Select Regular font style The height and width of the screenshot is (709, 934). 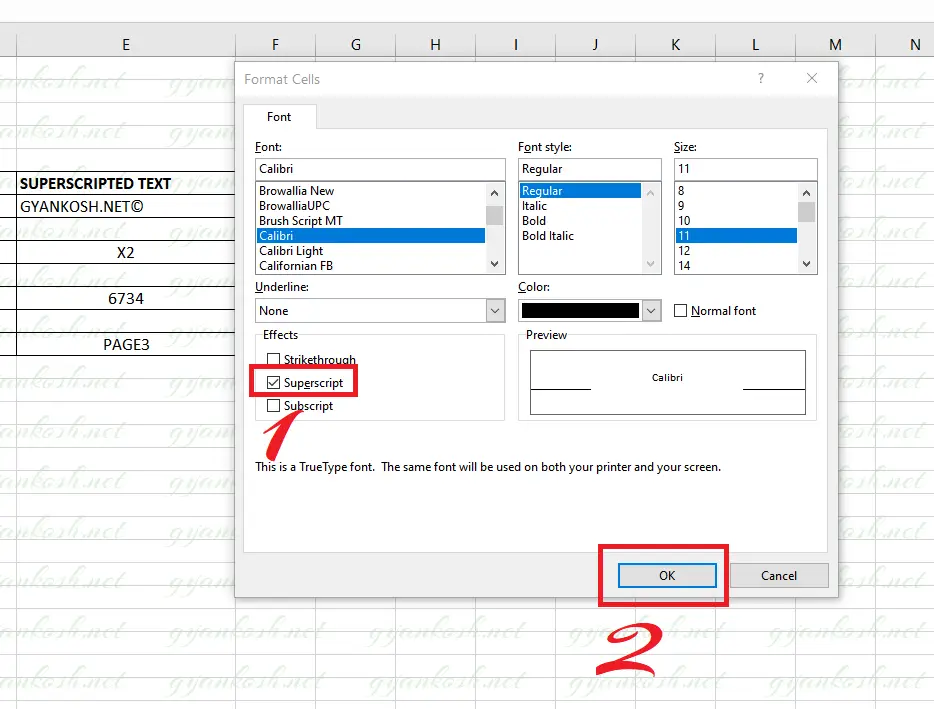580,191
